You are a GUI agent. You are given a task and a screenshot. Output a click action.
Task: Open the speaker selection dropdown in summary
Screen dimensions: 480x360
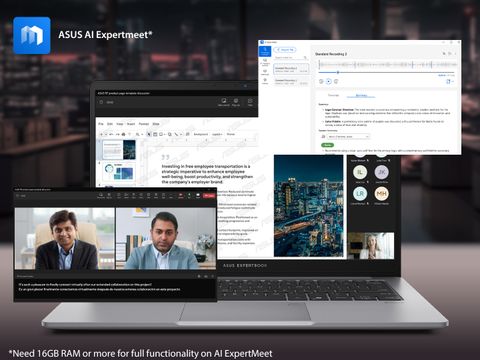pos(349,137)
